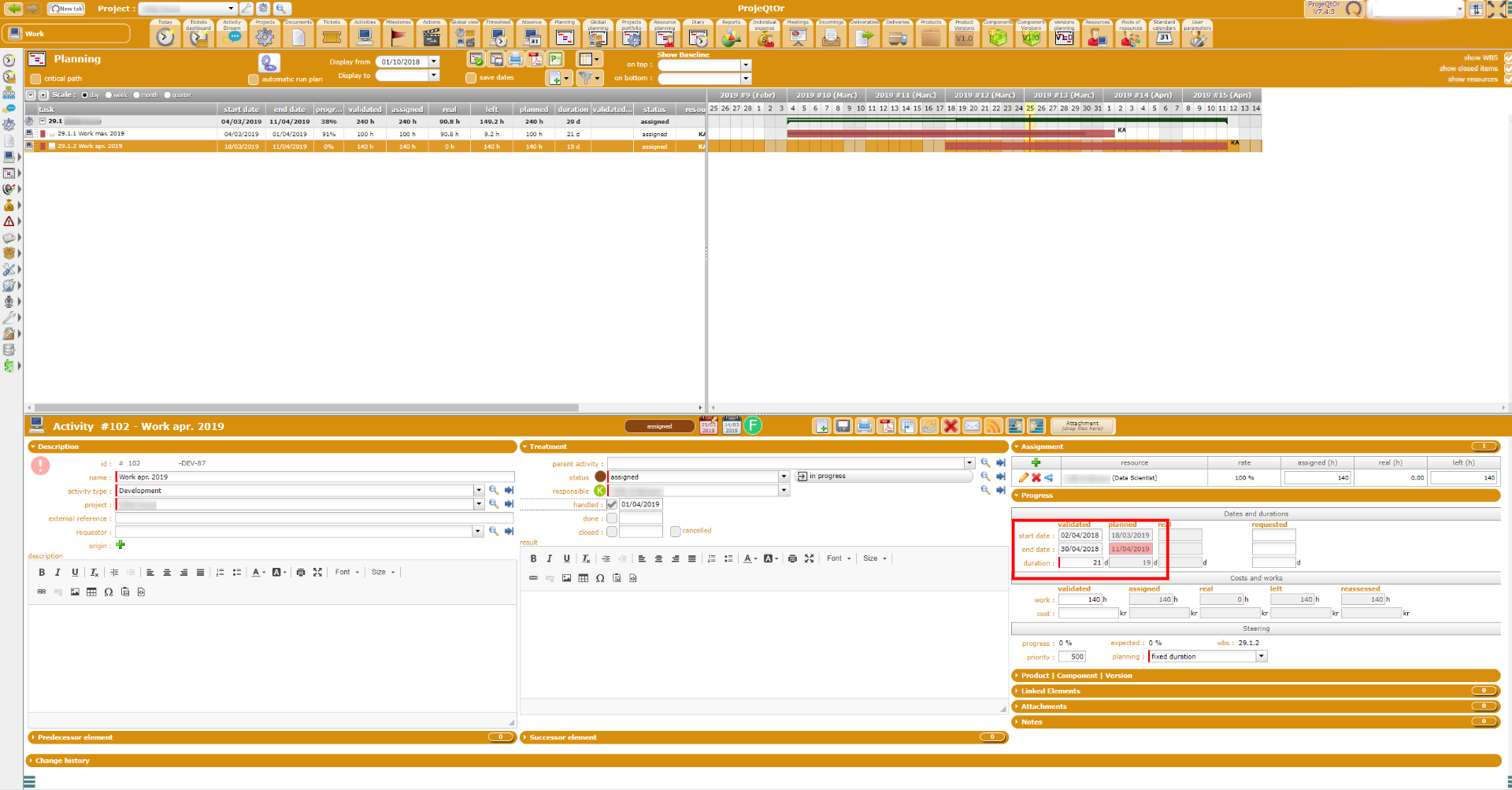Edit the Data Scientist assignment pencil icon
Viewport: 1512px width, 790px height.
(x=1023, y=477)
